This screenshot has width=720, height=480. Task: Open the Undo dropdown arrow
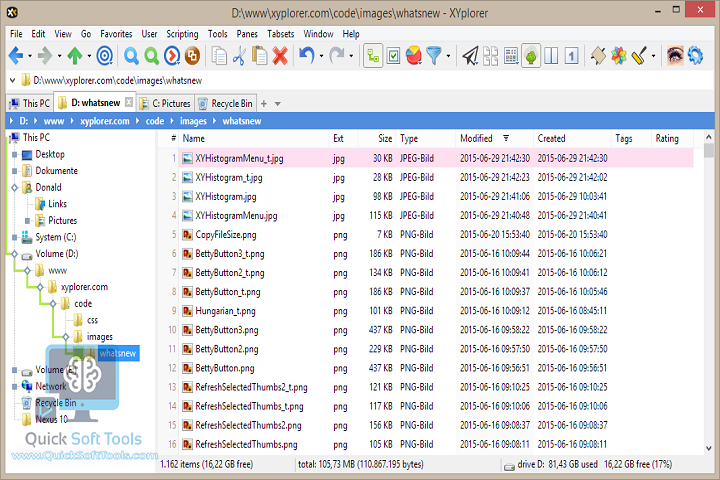321,56
